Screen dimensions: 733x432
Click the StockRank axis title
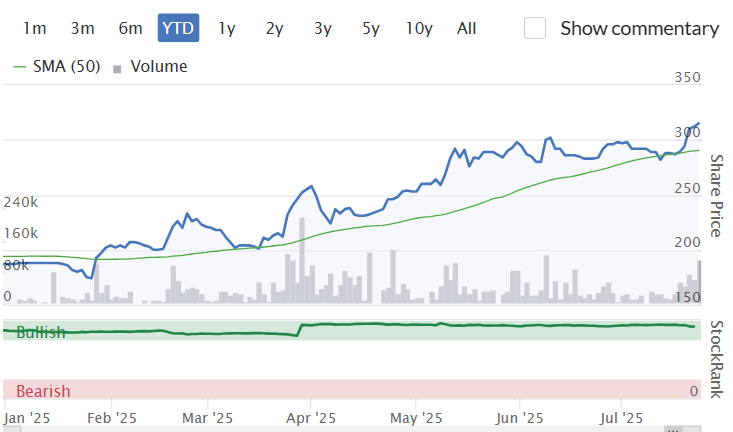717,359
